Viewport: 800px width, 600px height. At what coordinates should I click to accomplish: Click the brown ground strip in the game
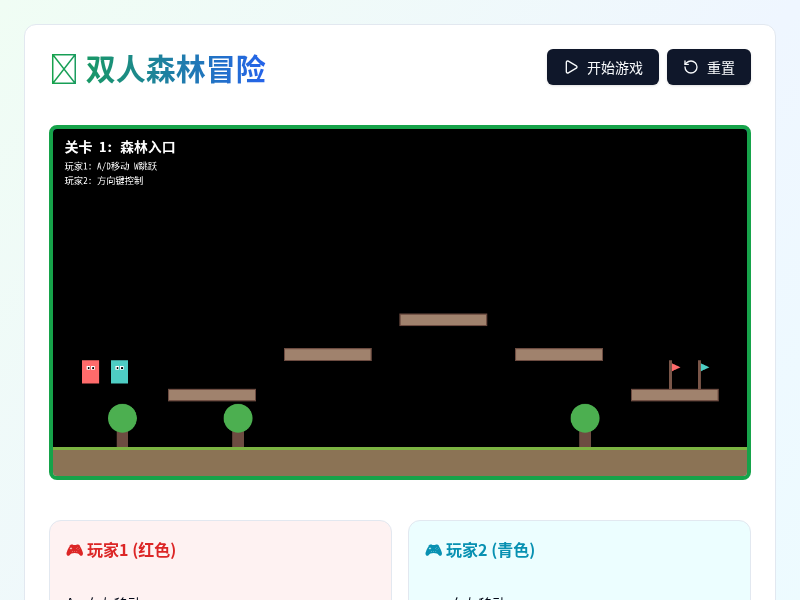coord(400,463)
